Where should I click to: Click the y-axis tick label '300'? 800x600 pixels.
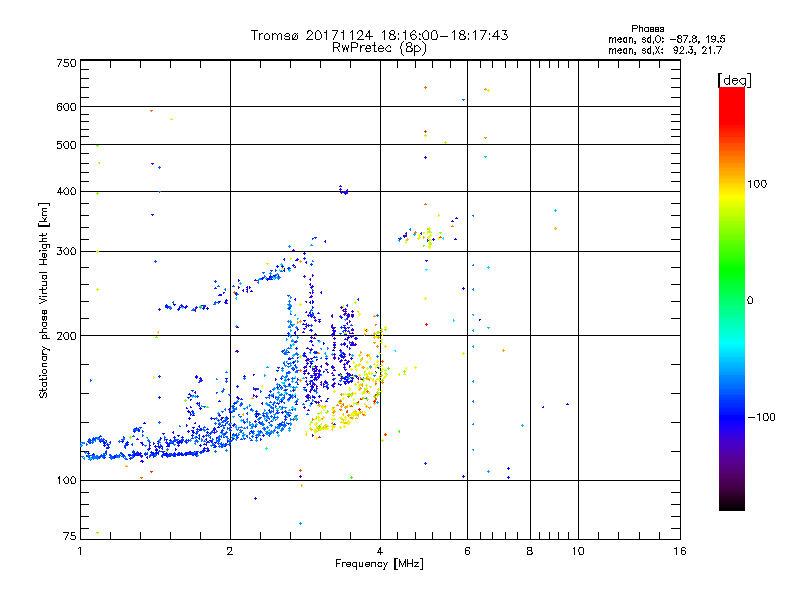click(x=66, y=252)
